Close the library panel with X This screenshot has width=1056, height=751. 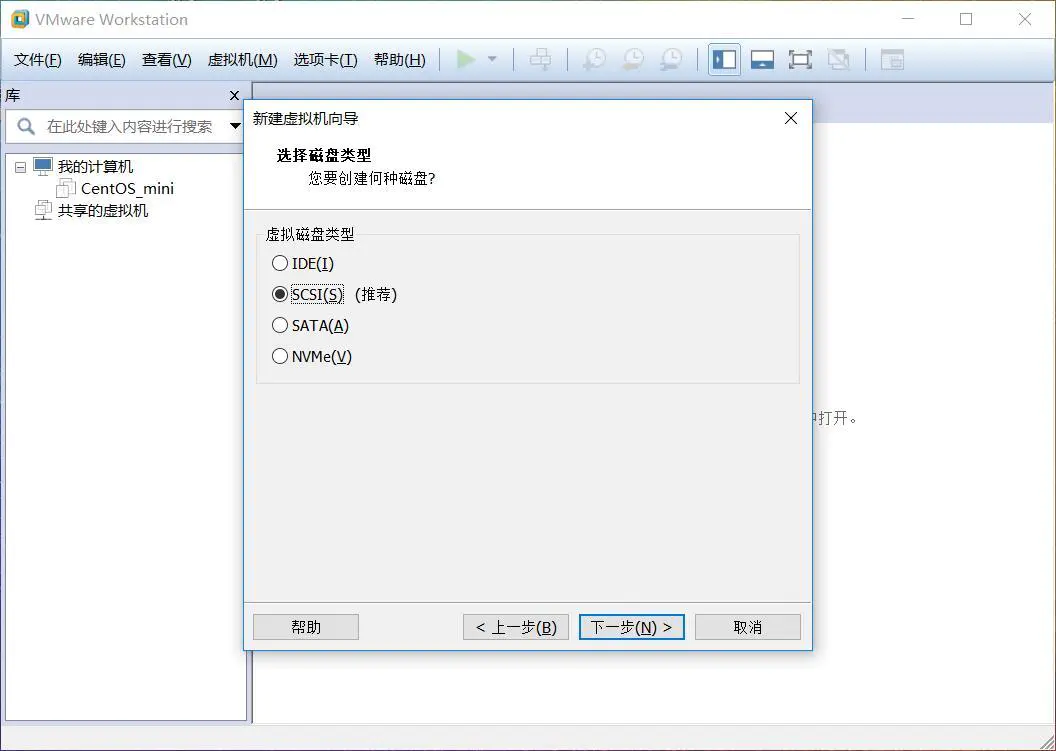pos(234,96)
